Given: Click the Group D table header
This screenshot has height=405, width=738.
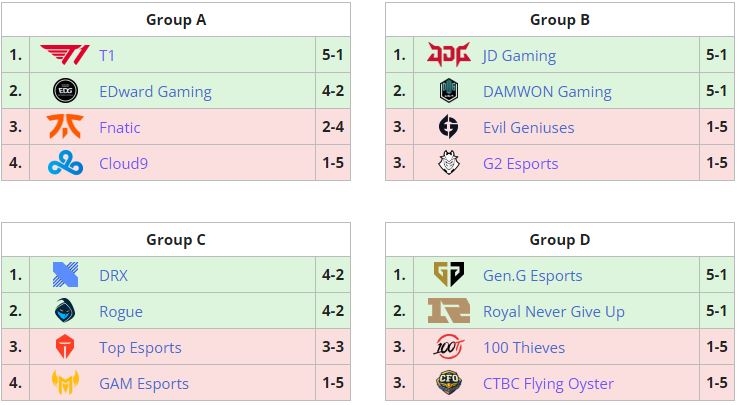Looking at the screenshot, I should click(x=560, y=239).
